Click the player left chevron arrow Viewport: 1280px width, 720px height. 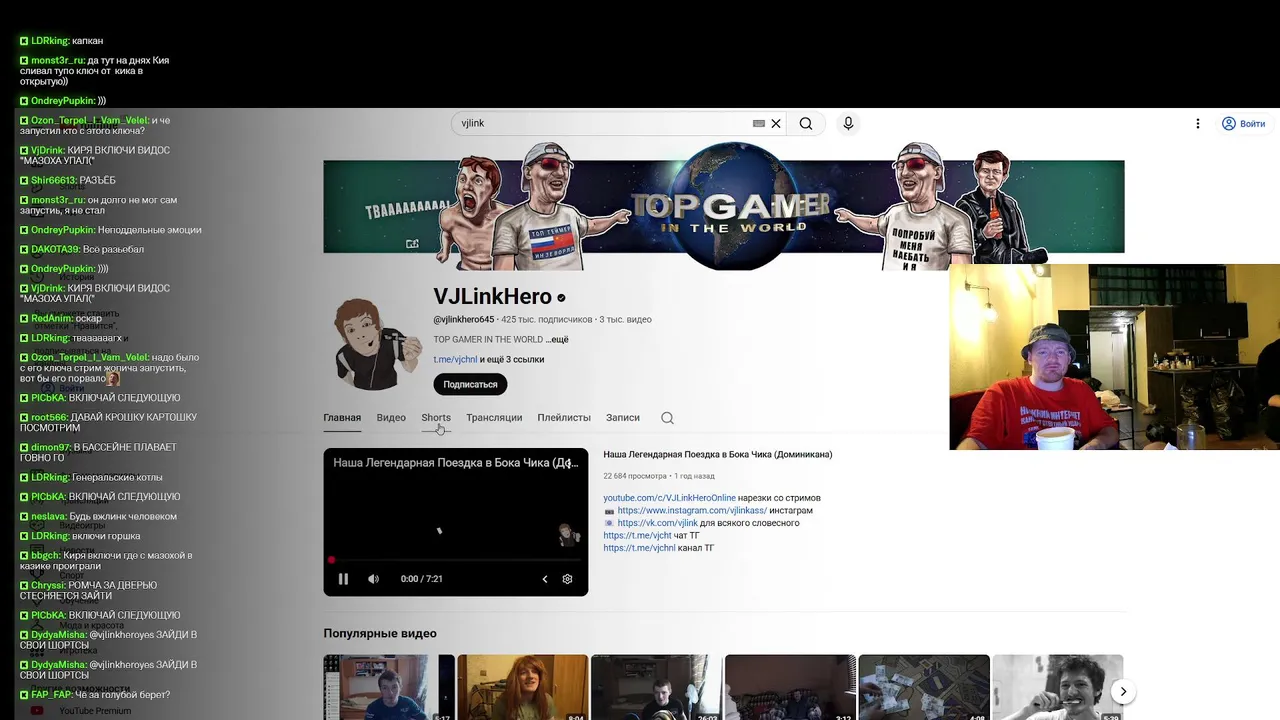[x=545, y=579]
